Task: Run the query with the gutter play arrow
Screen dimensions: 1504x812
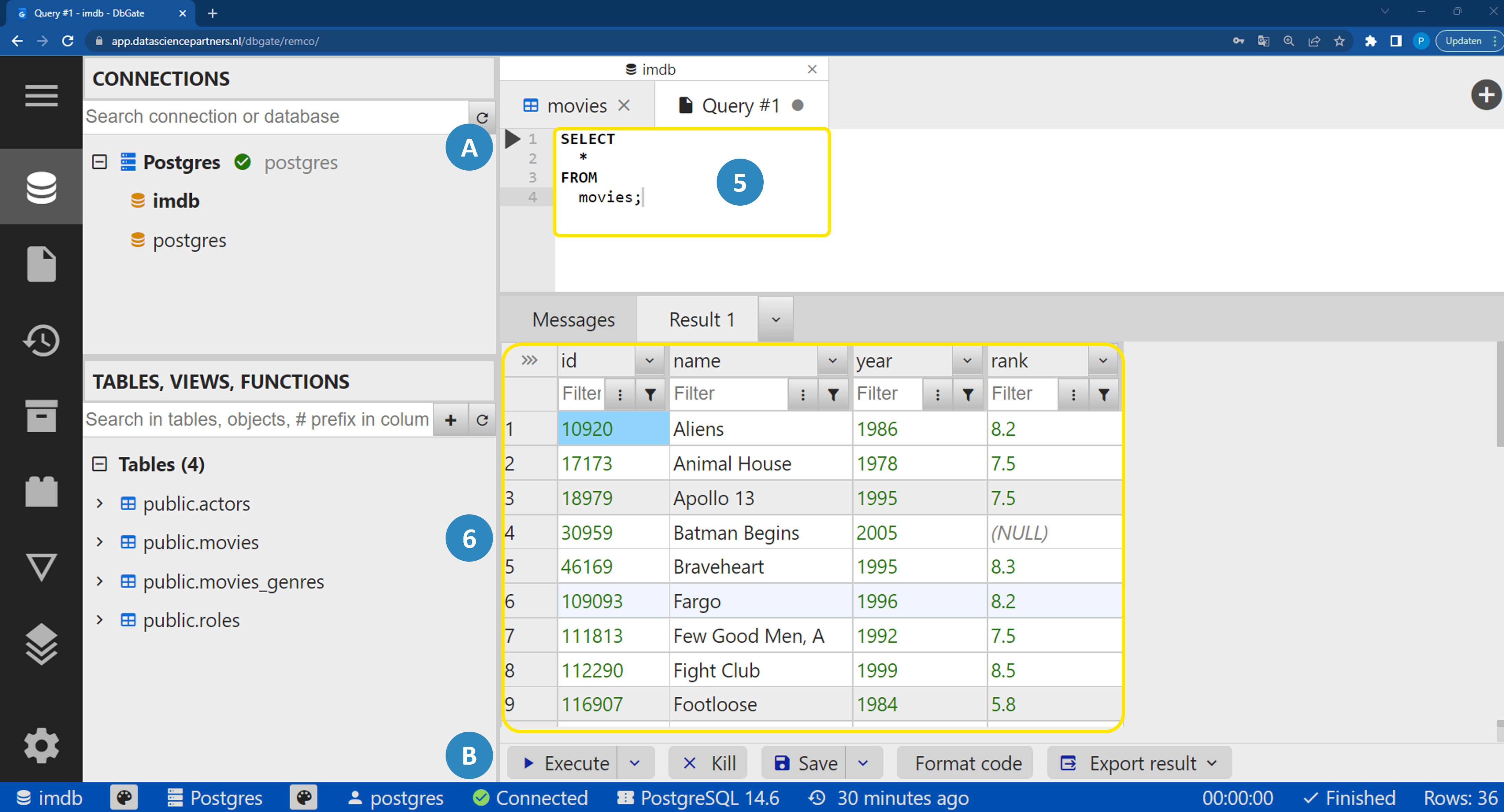Action: pyautogui.click(x=512, y=139)
